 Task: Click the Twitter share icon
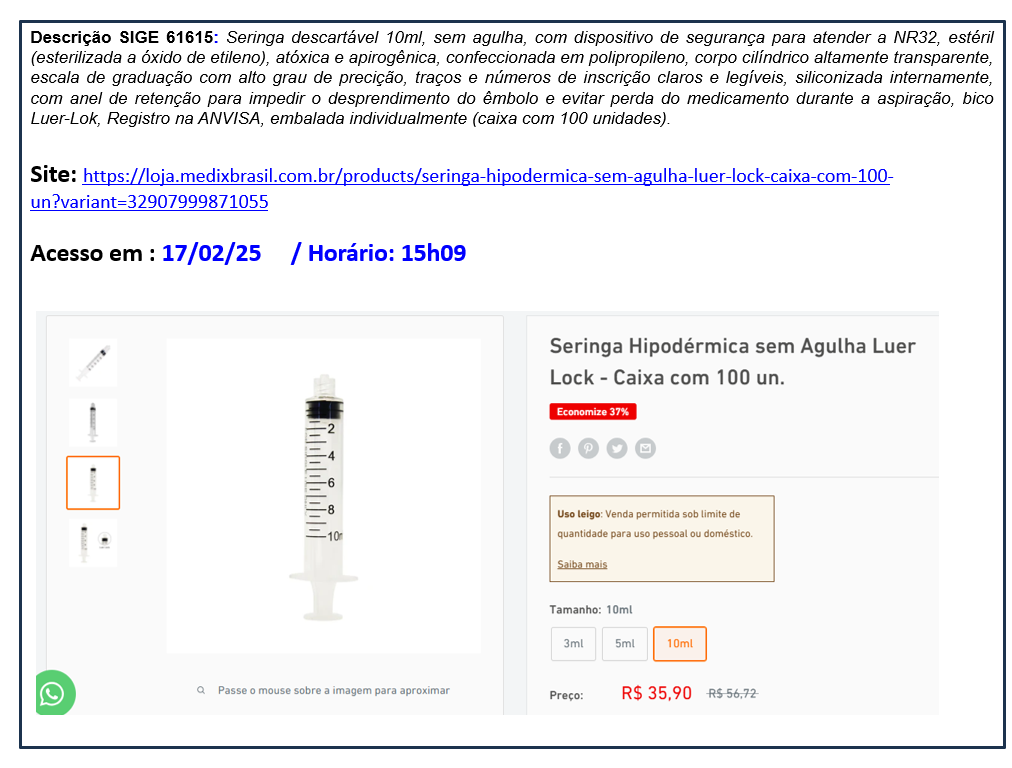click(616, 448)
